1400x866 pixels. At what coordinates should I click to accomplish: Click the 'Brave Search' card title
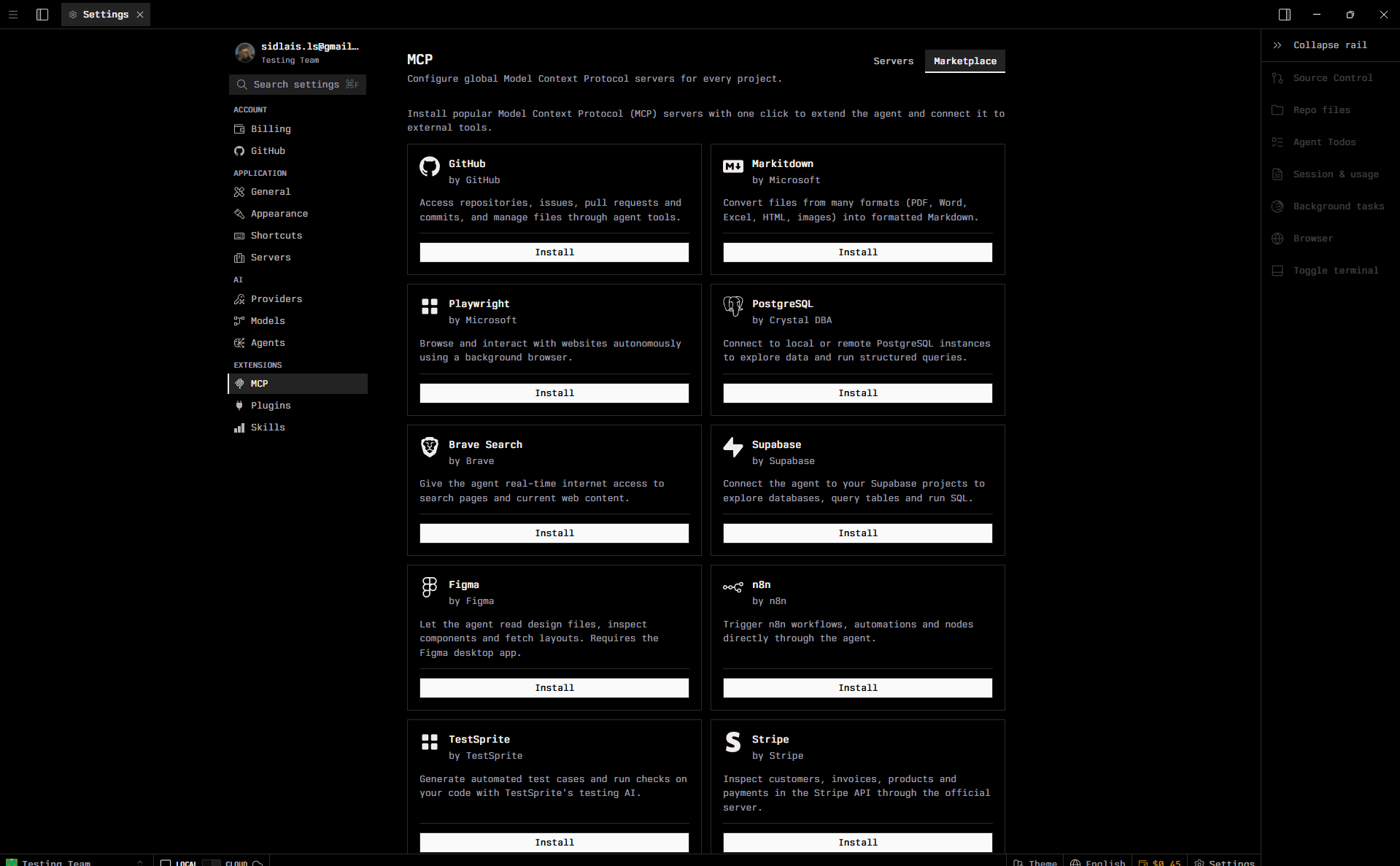click(485, 444)
